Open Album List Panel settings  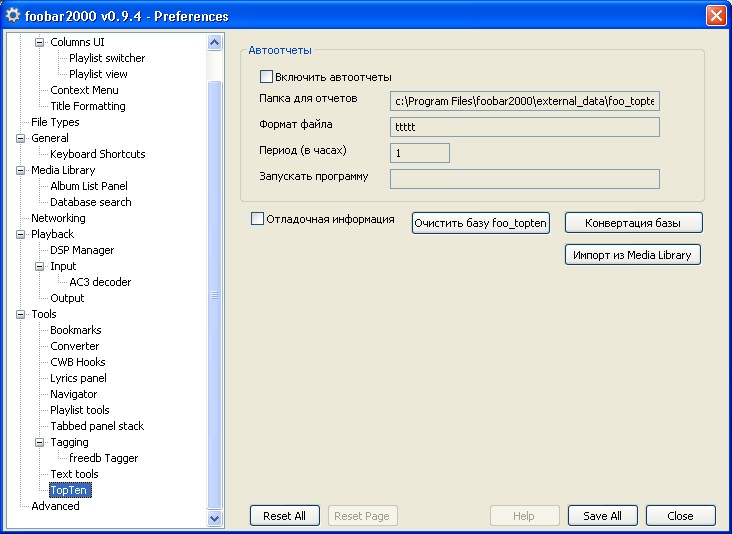[x=89, y=186]
